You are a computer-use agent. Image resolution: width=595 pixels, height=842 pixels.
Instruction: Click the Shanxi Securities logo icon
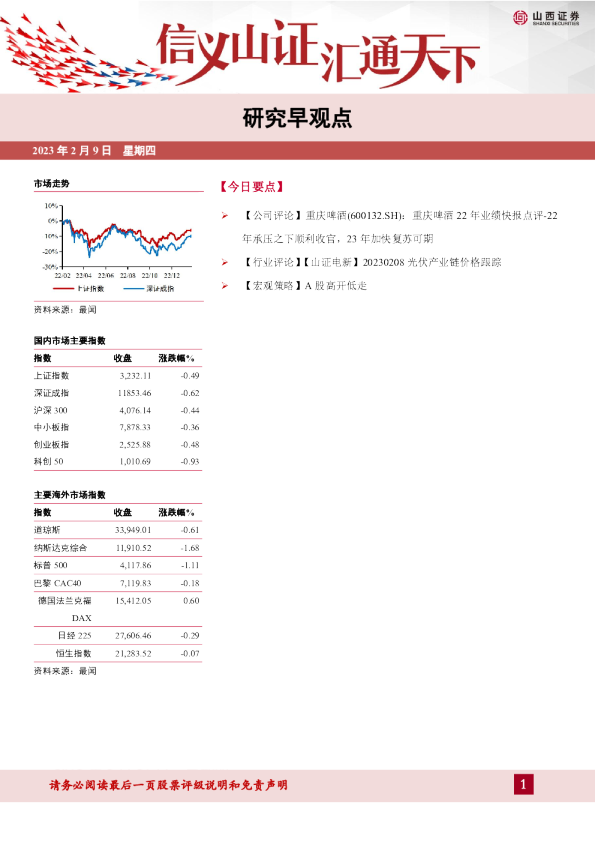point(520,18)
